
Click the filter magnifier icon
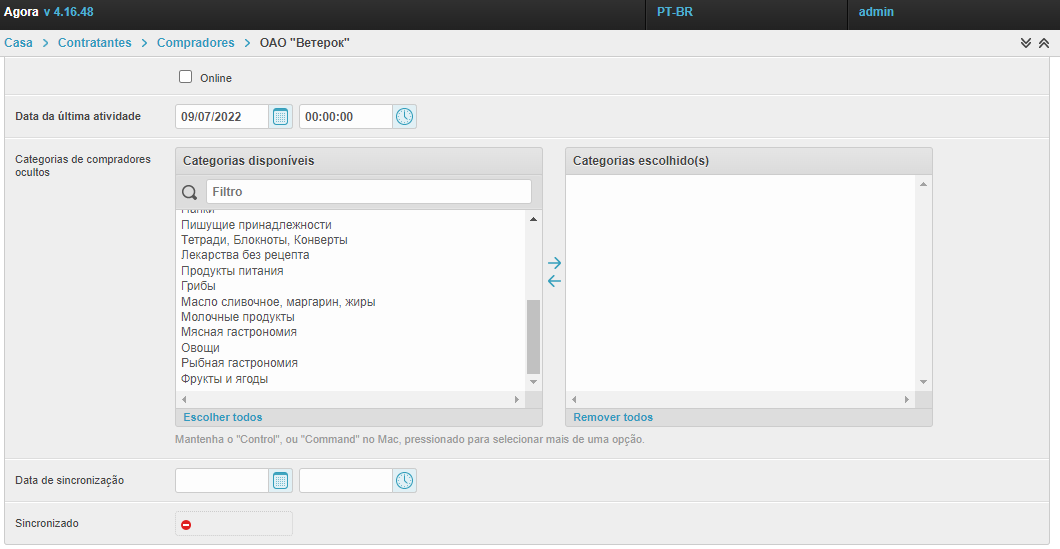coord(190,192)
